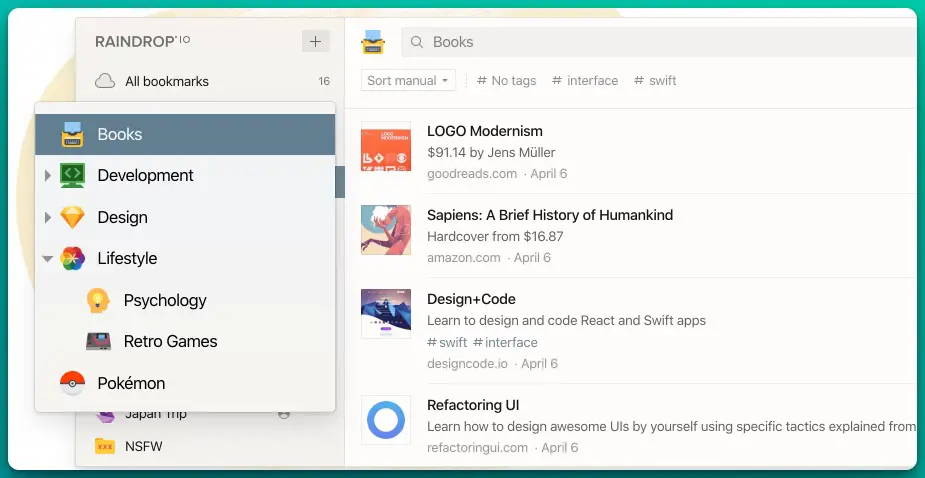925x478 pixels.
Task: Click the Development monitor code icon
Action: [73, 176]
